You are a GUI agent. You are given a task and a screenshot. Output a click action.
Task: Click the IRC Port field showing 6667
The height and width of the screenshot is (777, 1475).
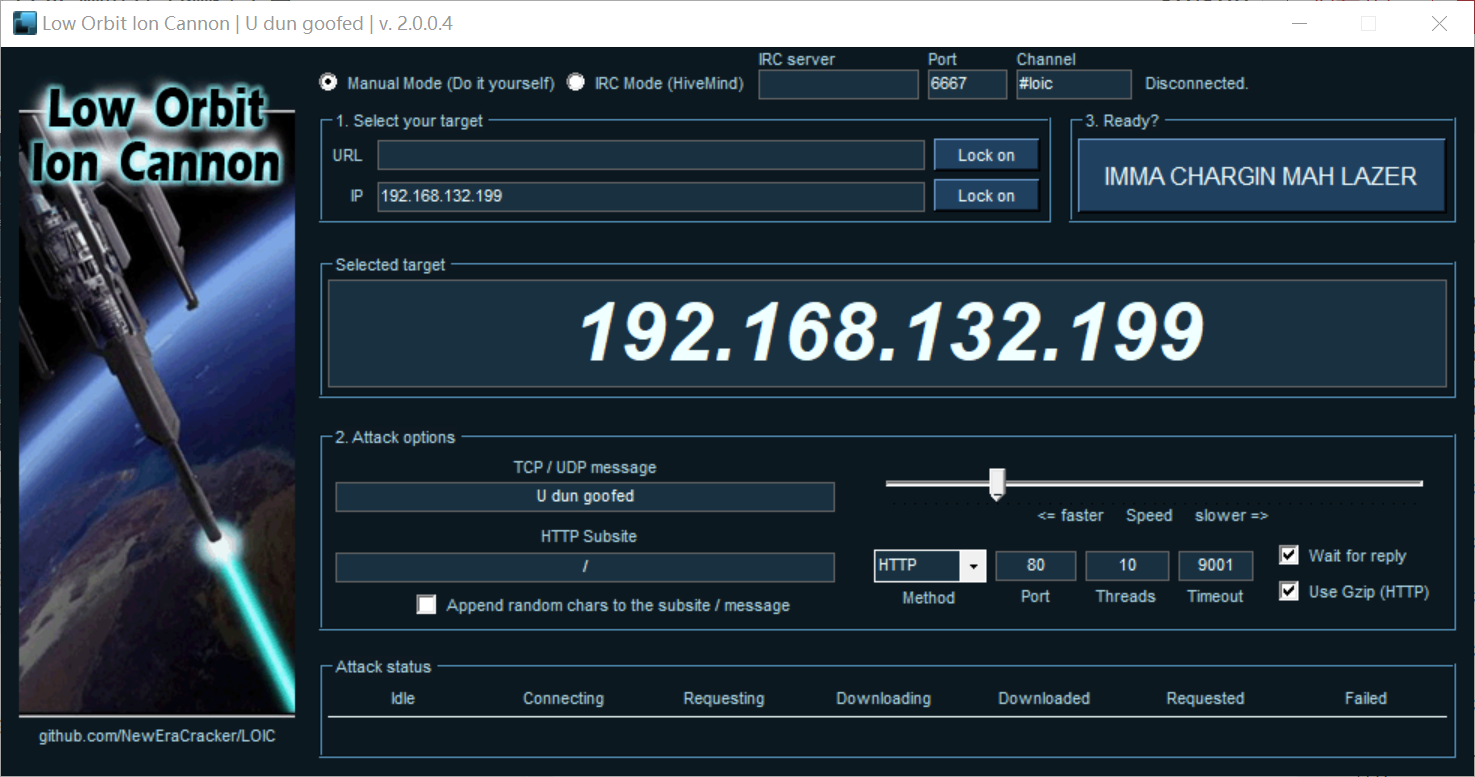pos(967,84)
